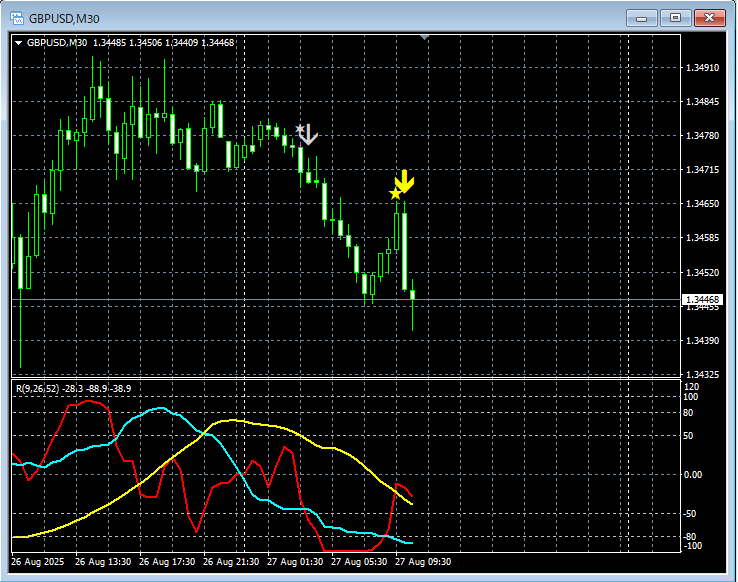
Task: Click the indicator scale value 120
Action: click(x=691, y=387)
